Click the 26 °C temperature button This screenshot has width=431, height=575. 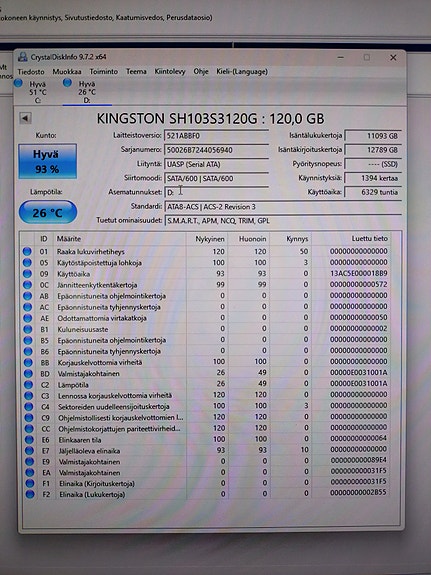coord(48,212)
